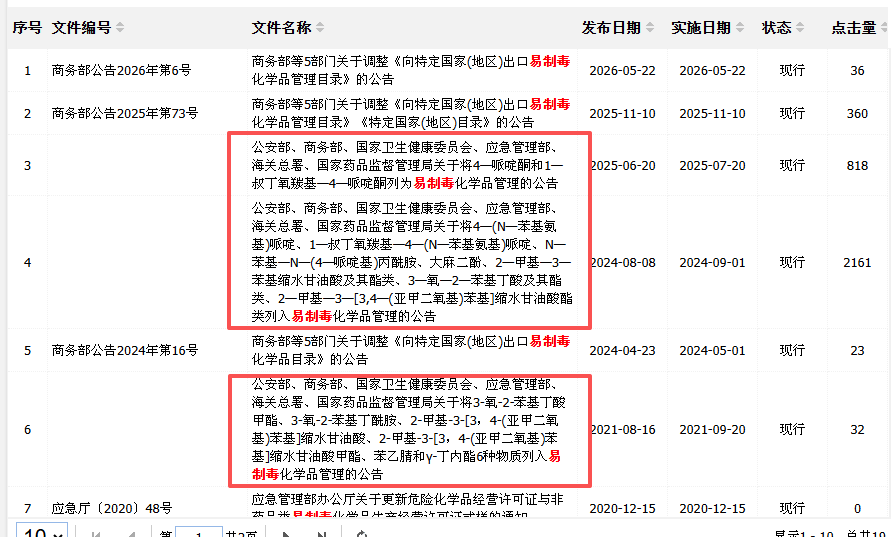
Task: Click the click count 32 in row 6
Action: pos(857,430)
